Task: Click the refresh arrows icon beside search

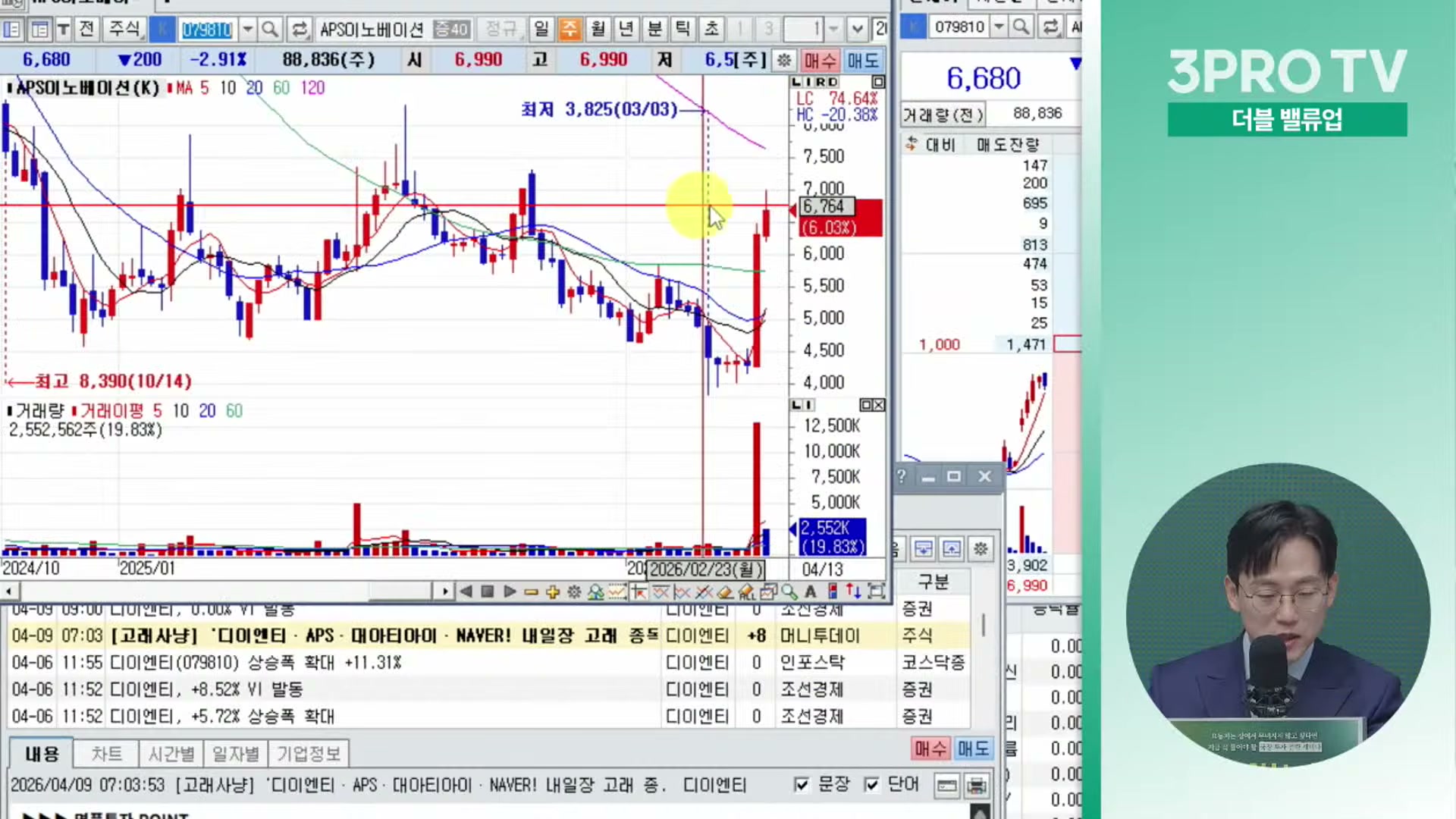Action: click(300, 30)
